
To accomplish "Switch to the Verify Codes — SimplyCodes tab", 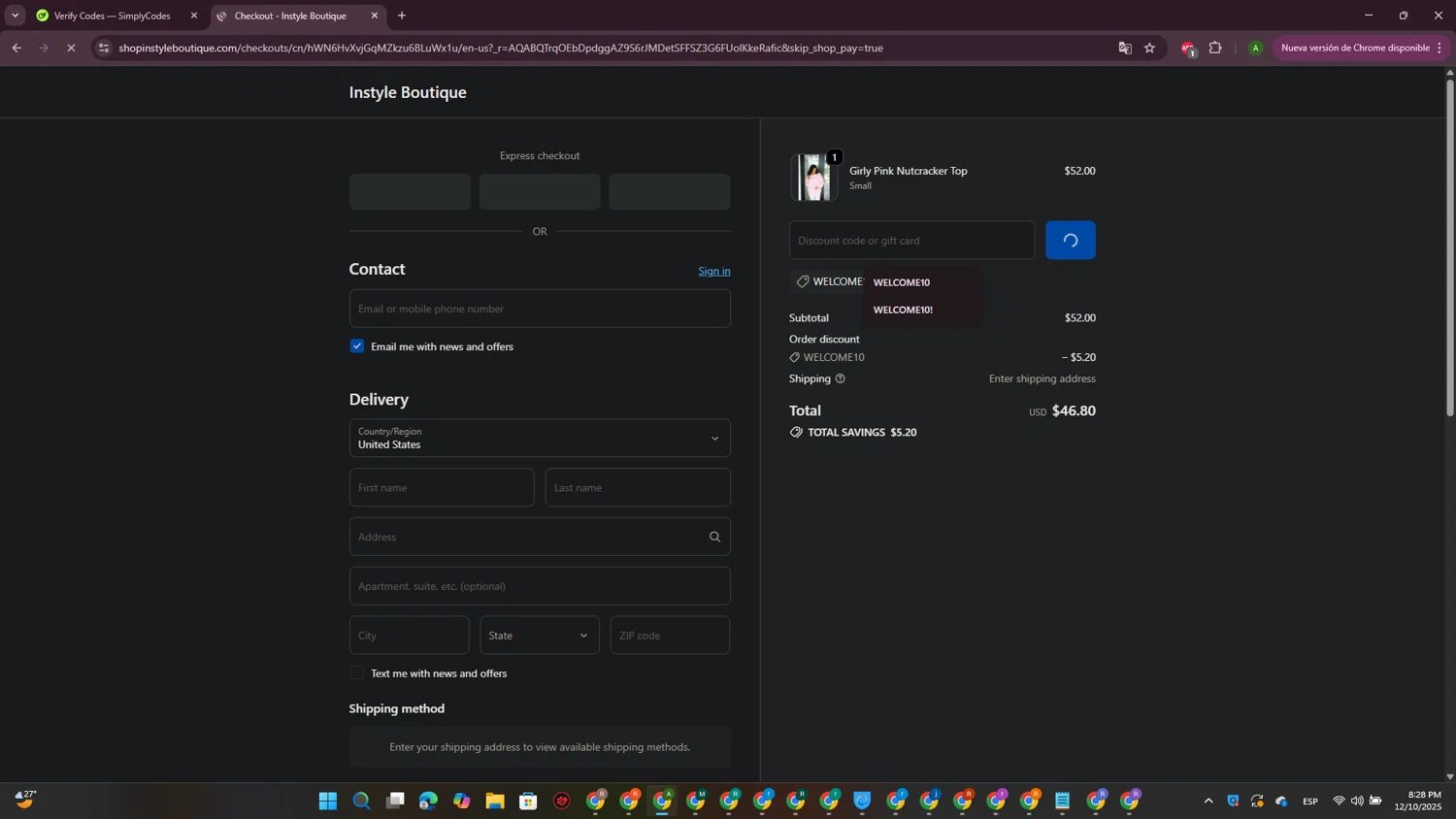I will pos(112,16).
